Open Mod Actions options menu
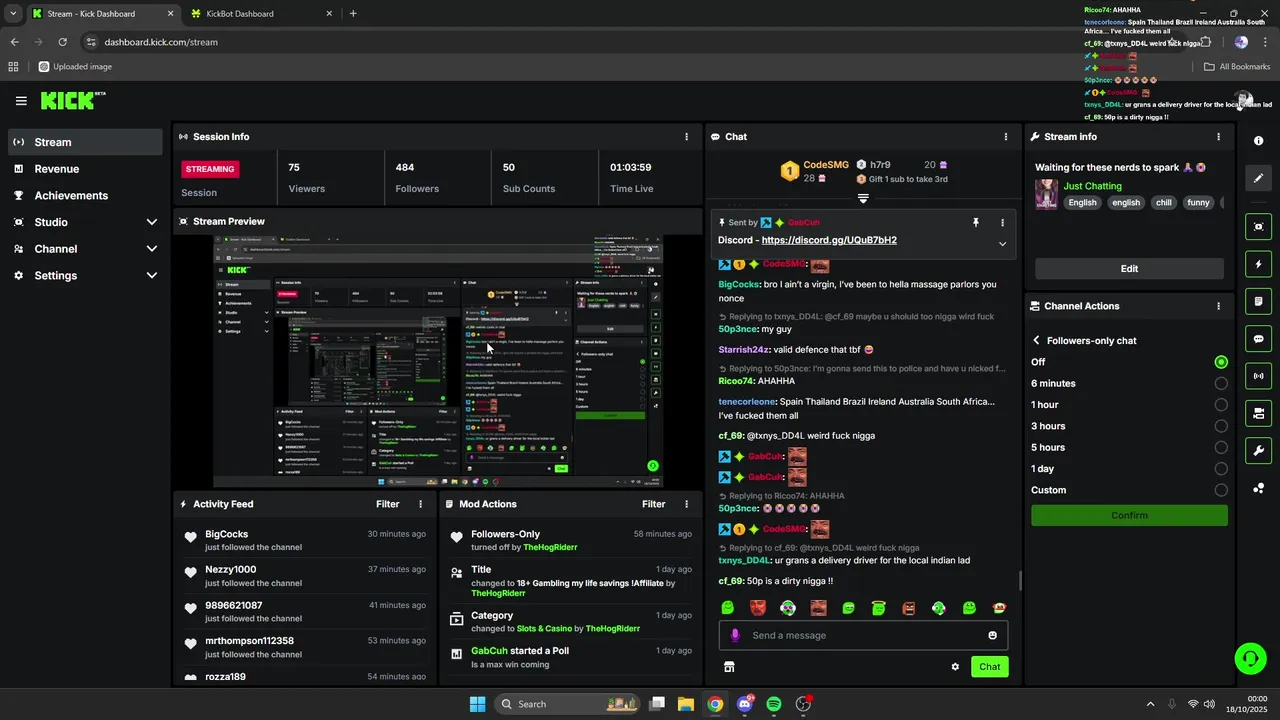 tap(686, 504)
